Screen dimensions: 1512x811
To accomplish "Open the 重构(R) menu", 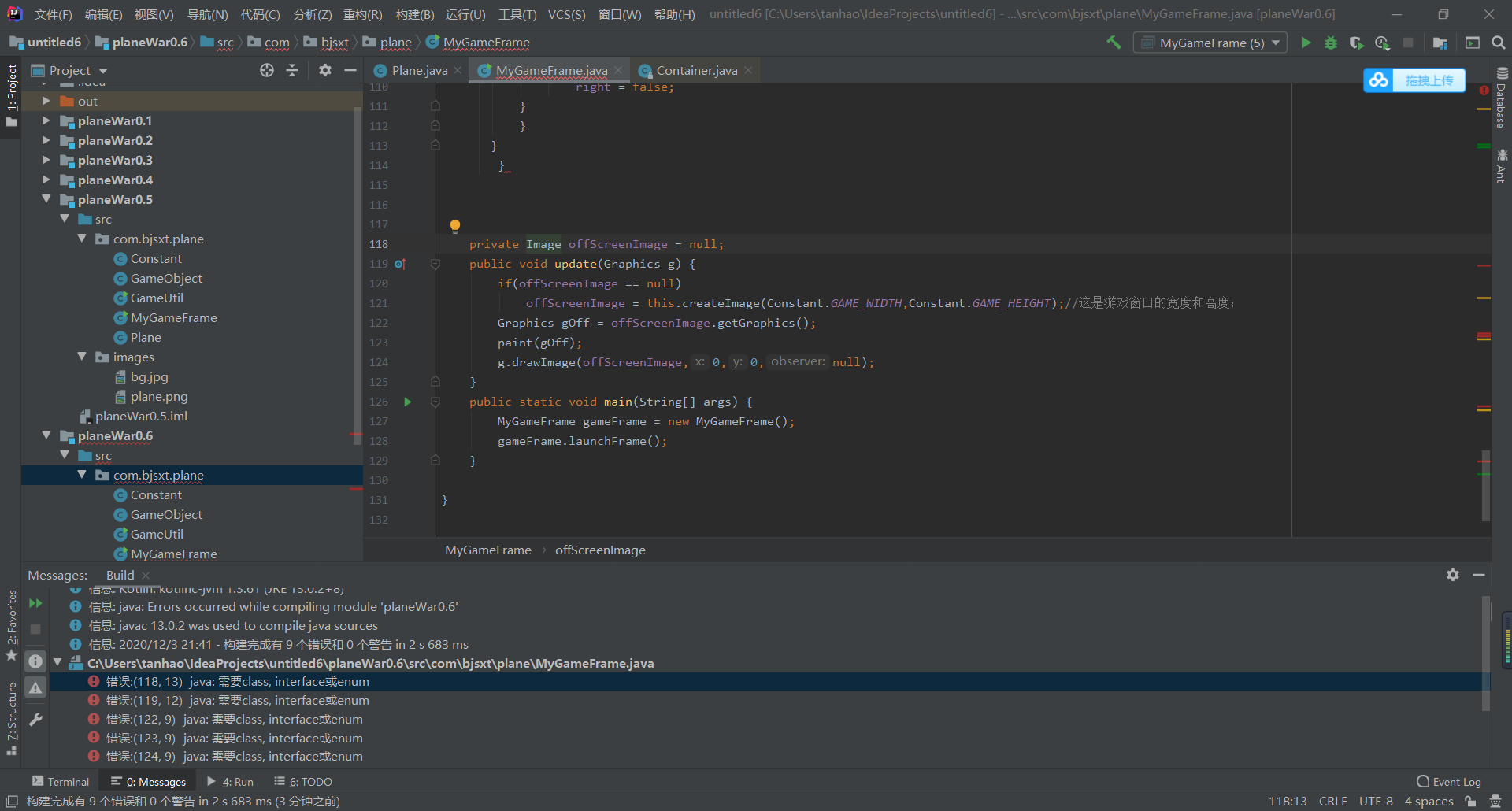I will (362, 14).
